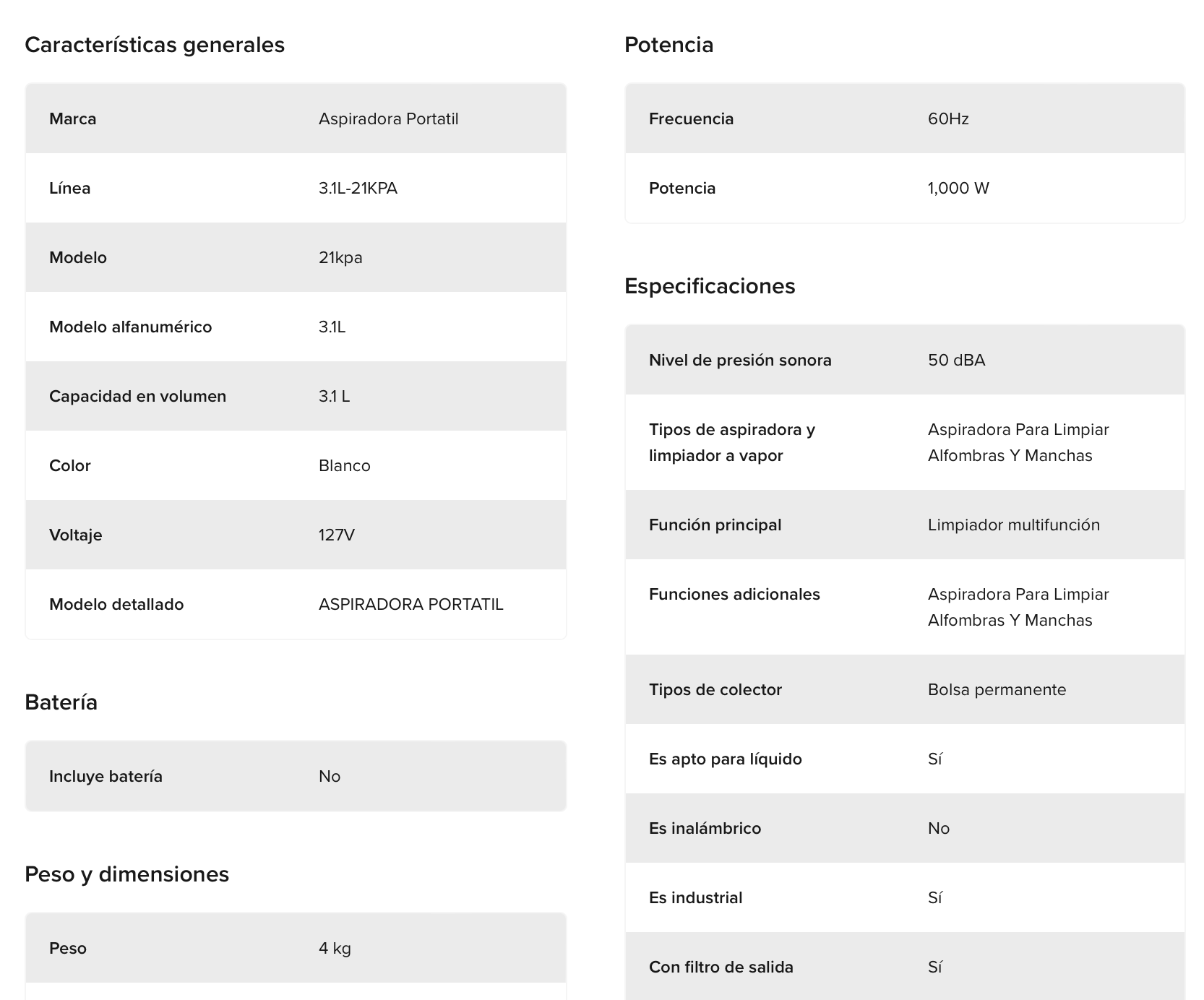
Task: Click the Voltaje value 127V
Action: pyautogui.click(x=336, y=535)
